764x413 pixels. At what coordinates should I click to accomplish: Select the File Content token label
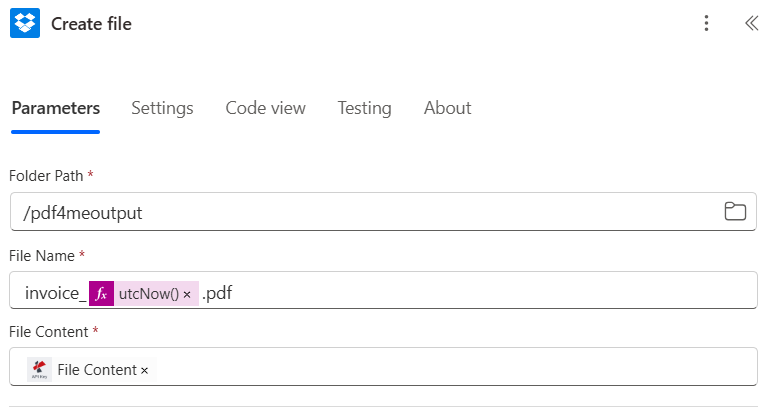(97, 370)
